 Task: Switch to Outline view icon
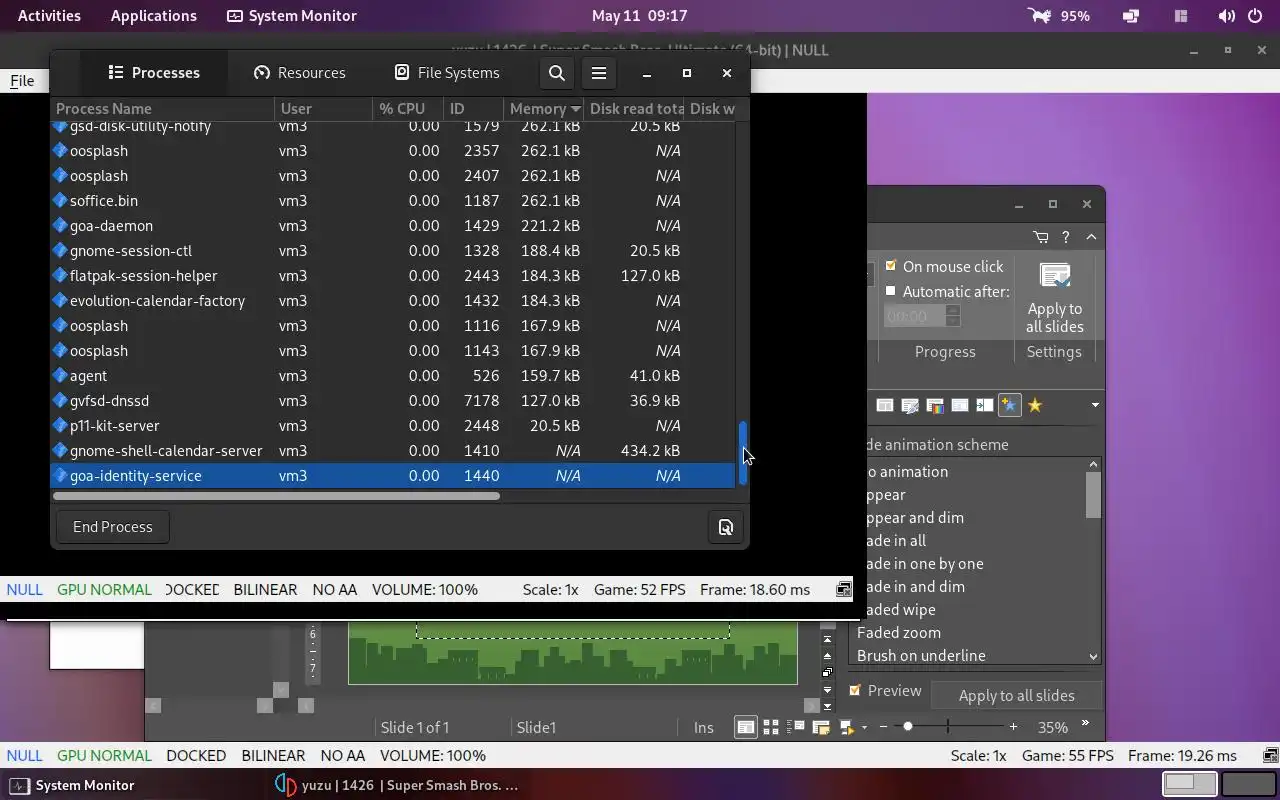pos(796,727)
